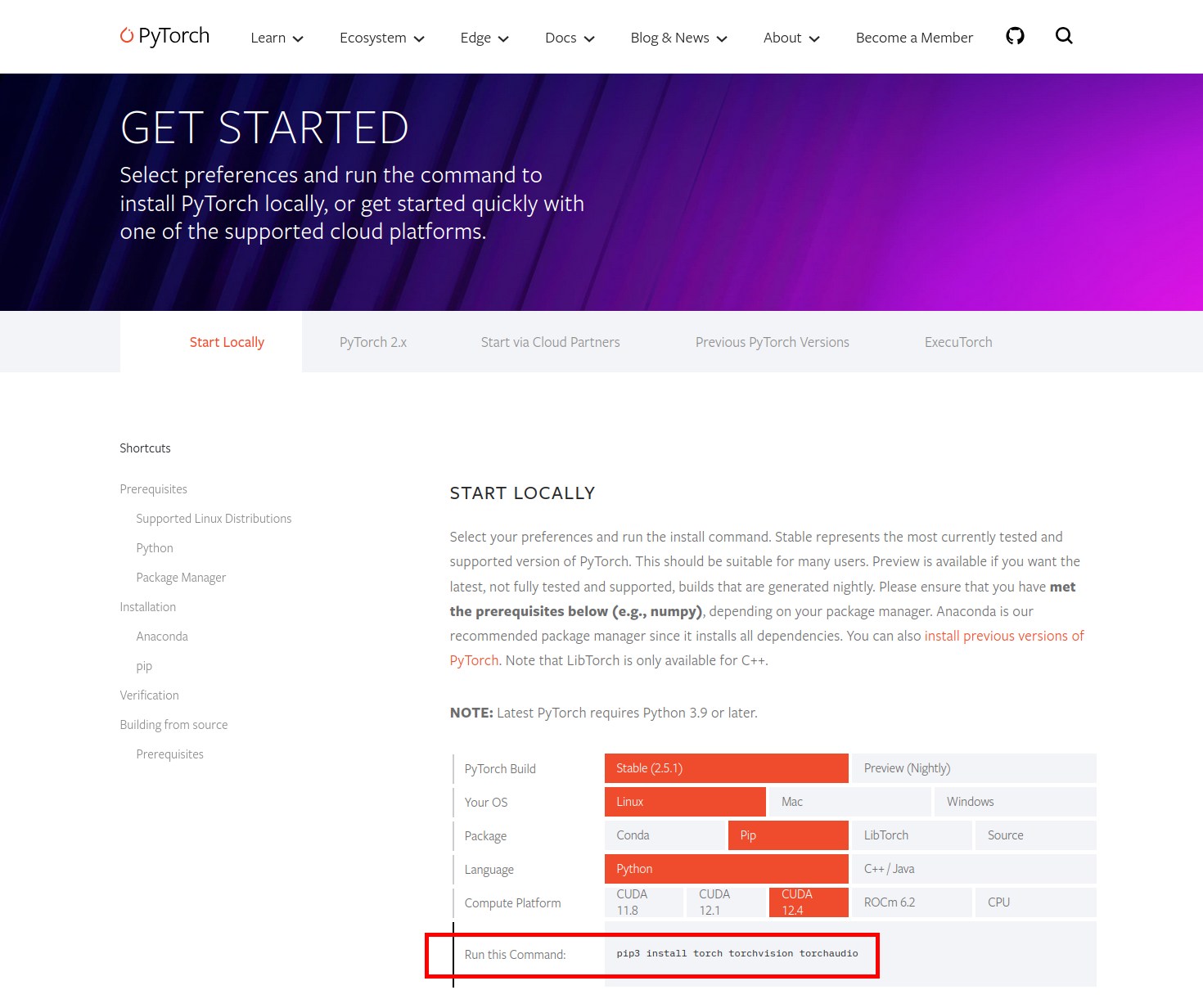Click the search magnifier icon
1203x1008 pixels.
tap(1064, 36)
